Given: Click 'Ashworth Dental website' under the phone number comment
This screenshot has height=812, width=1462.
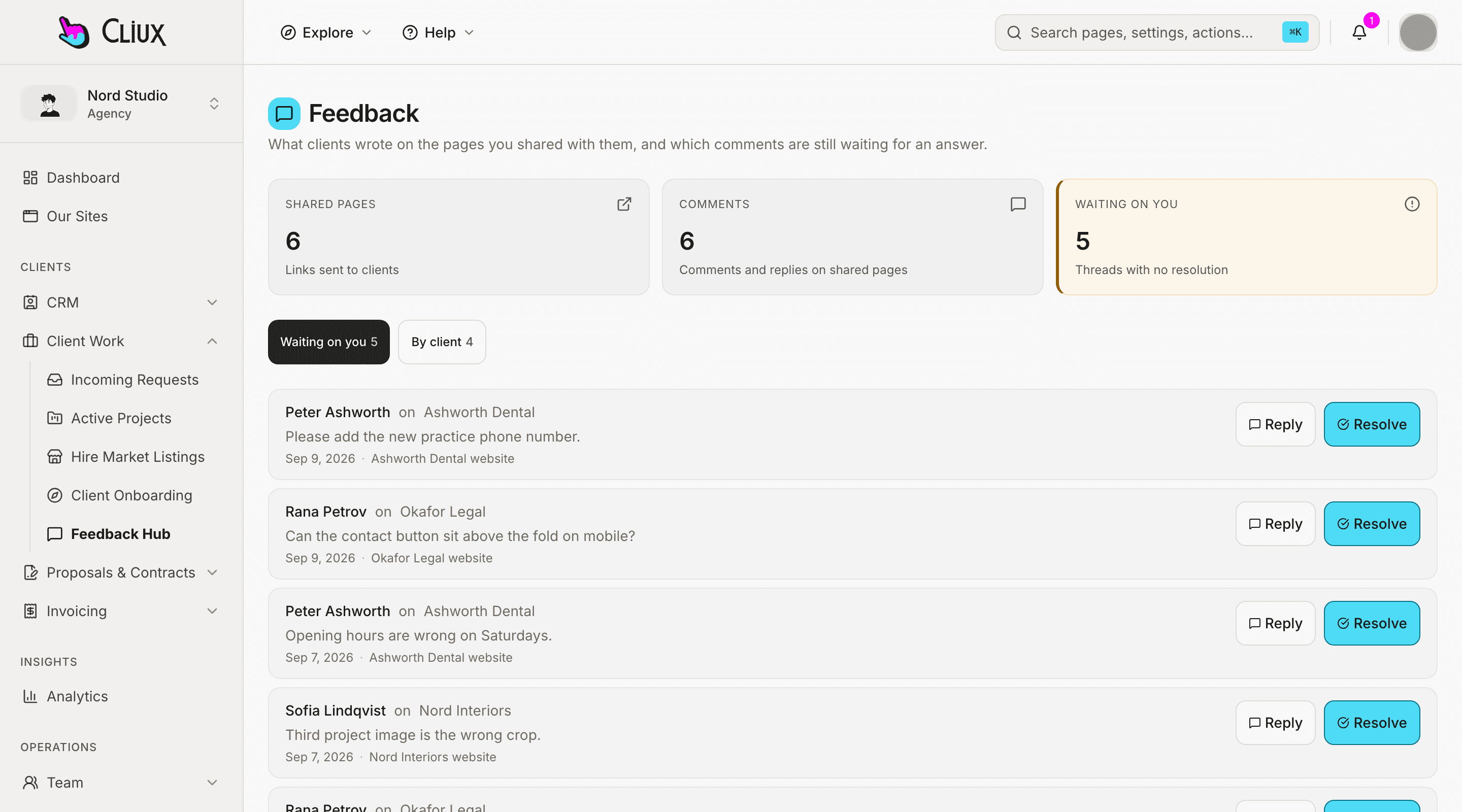Looking at the screenshot, I should pyautogui.click(x=443, y=458).
